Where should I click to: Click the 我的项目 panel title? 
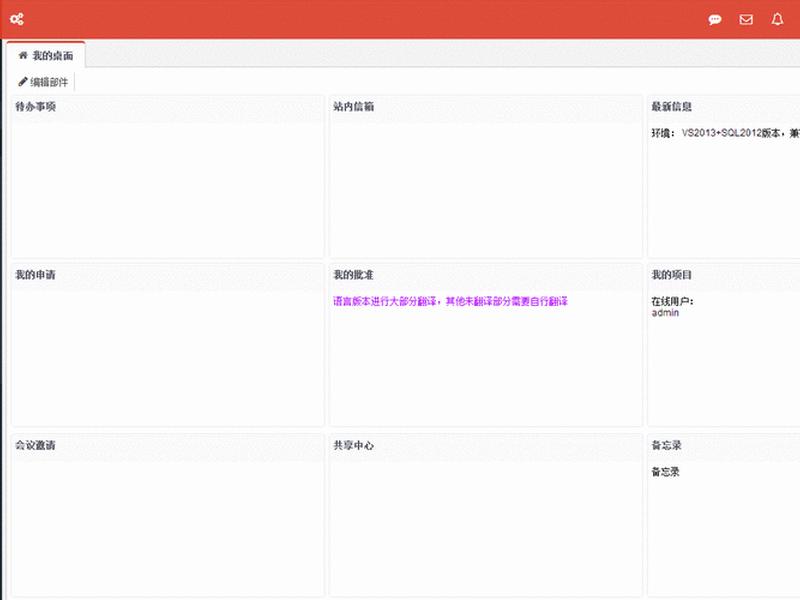(x=671, y=275)
